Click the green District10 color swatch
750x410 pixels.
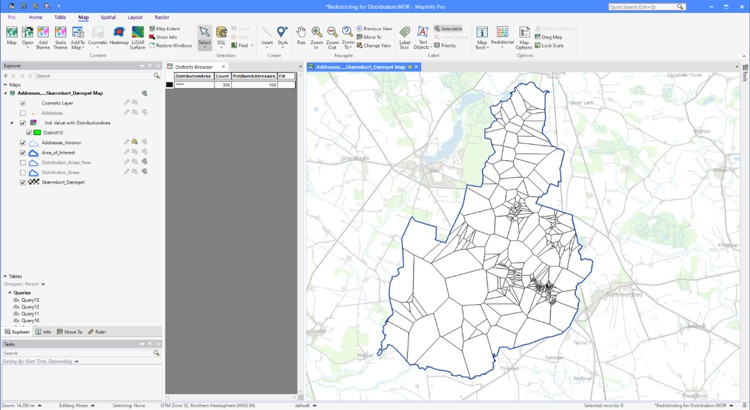tap(36, 132)
